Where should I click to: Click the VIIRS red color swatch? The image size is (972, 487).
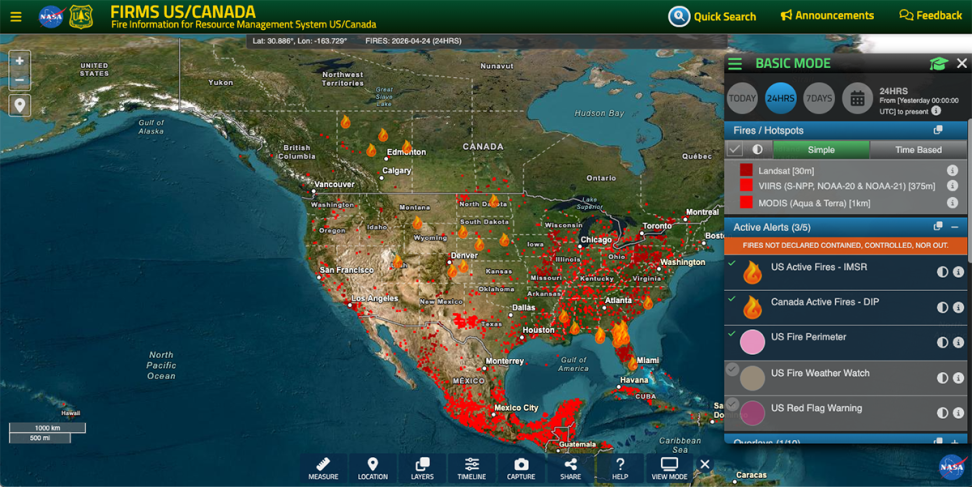pyautogui.click(x=746, y=185)
